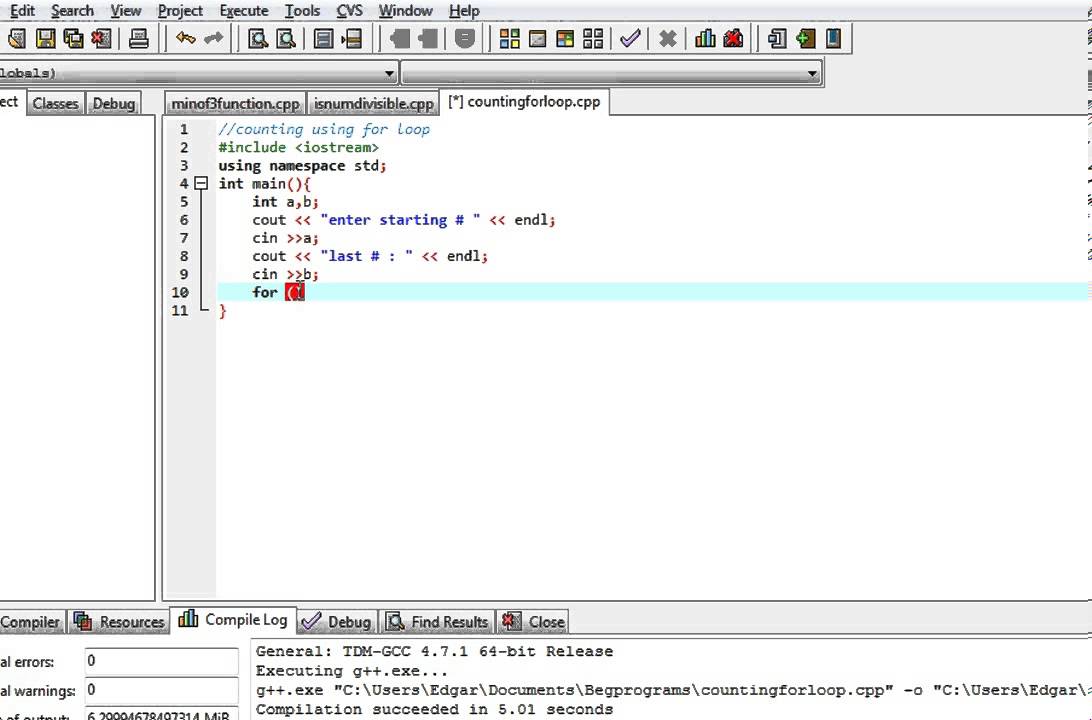
Task: Click the Goto function toolbar icon
Action: pos(323,38)
